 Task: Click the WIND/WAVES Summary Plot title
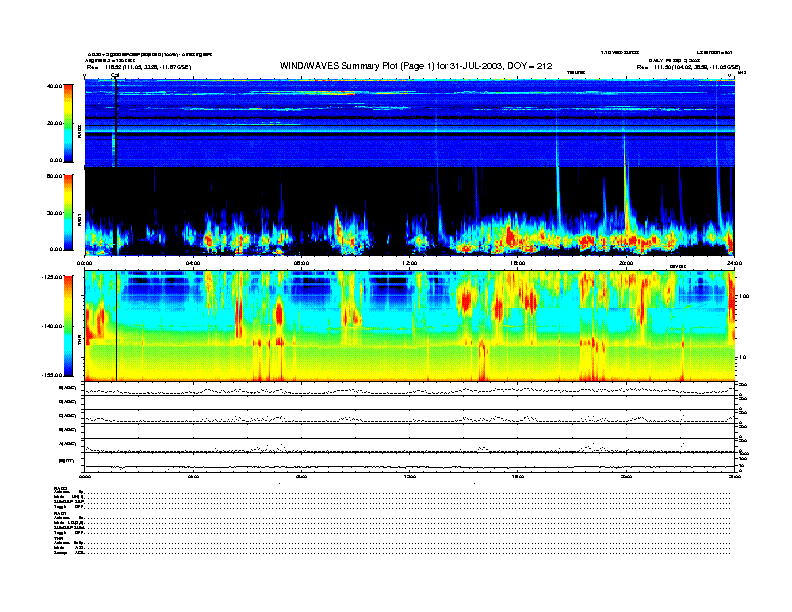pyautogui.click(x=416, y=66)
